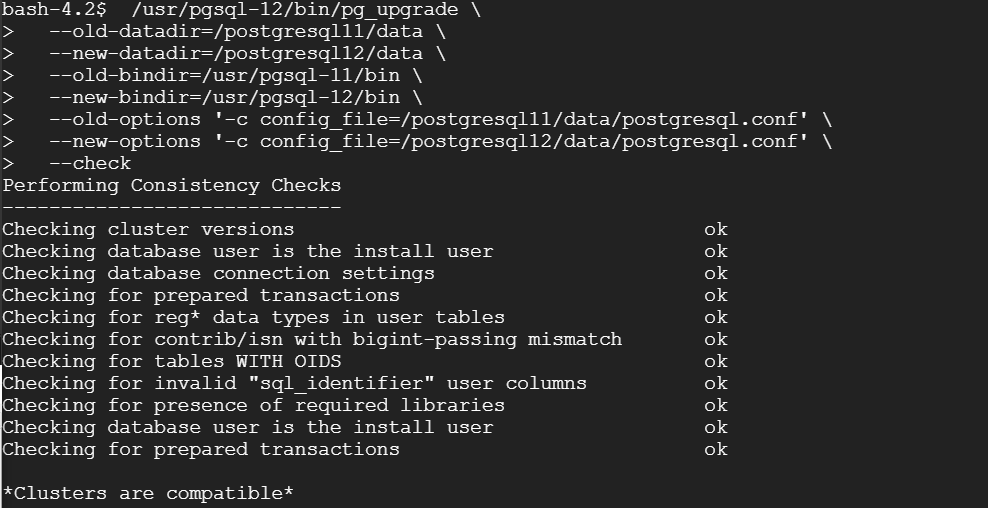
Task: Click the --old-options config_file line
Action: click(429, 120)
